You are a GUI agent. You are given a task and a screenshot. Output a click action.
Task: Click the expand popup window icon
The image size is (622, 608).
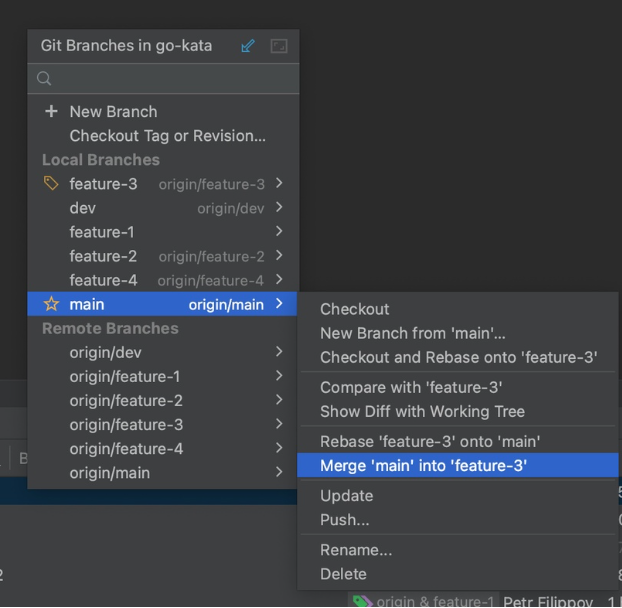pyautogui.click(x=279, y=46)
